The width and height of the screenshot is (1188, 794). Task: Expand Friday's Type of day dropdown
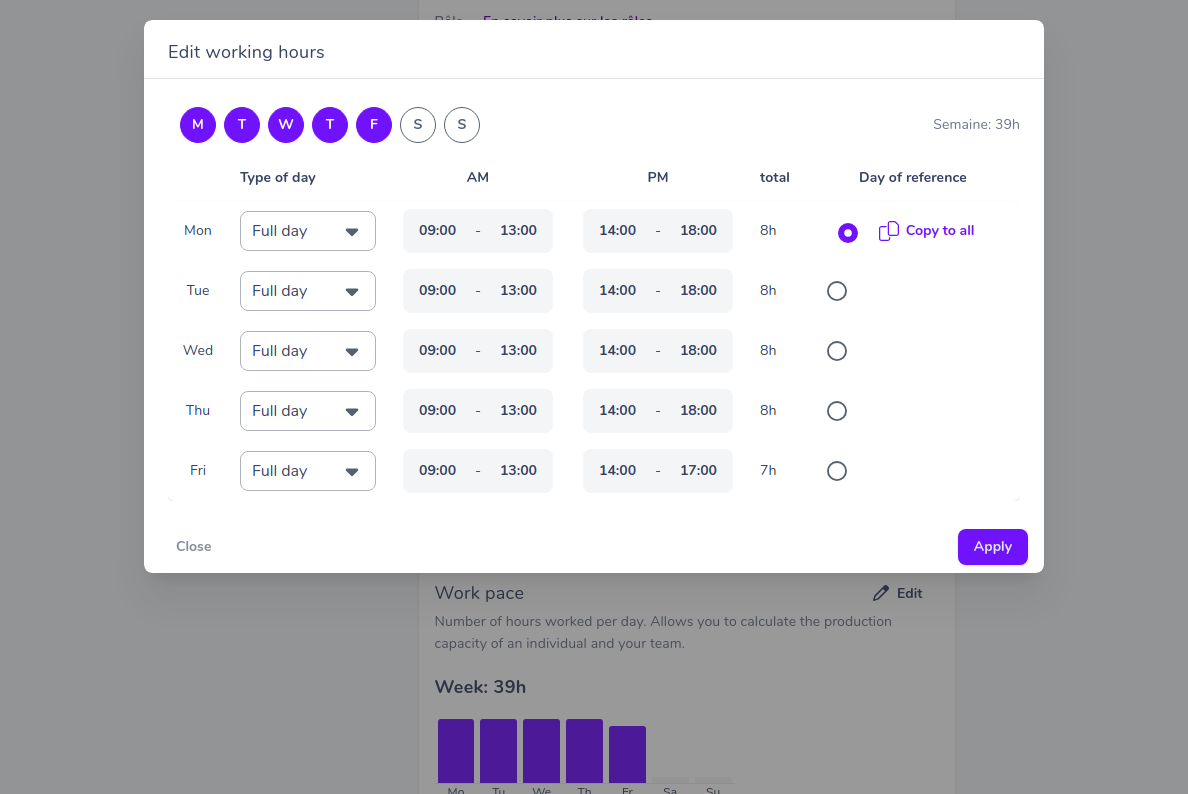308,470
